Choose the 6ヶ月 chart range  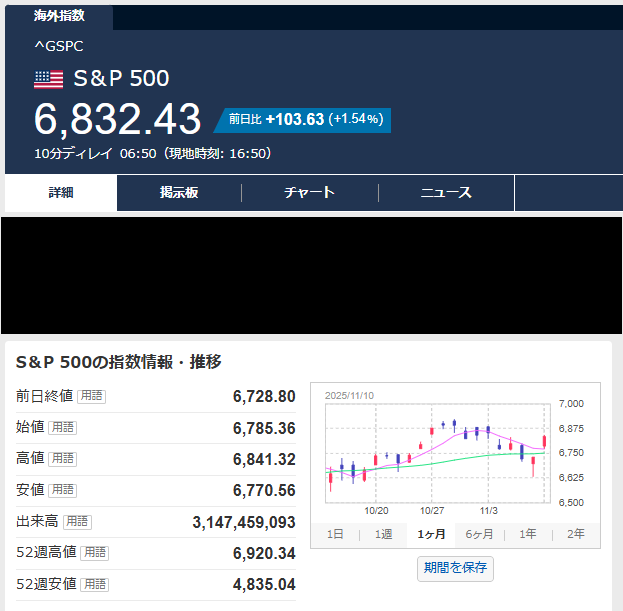(480, 534)
